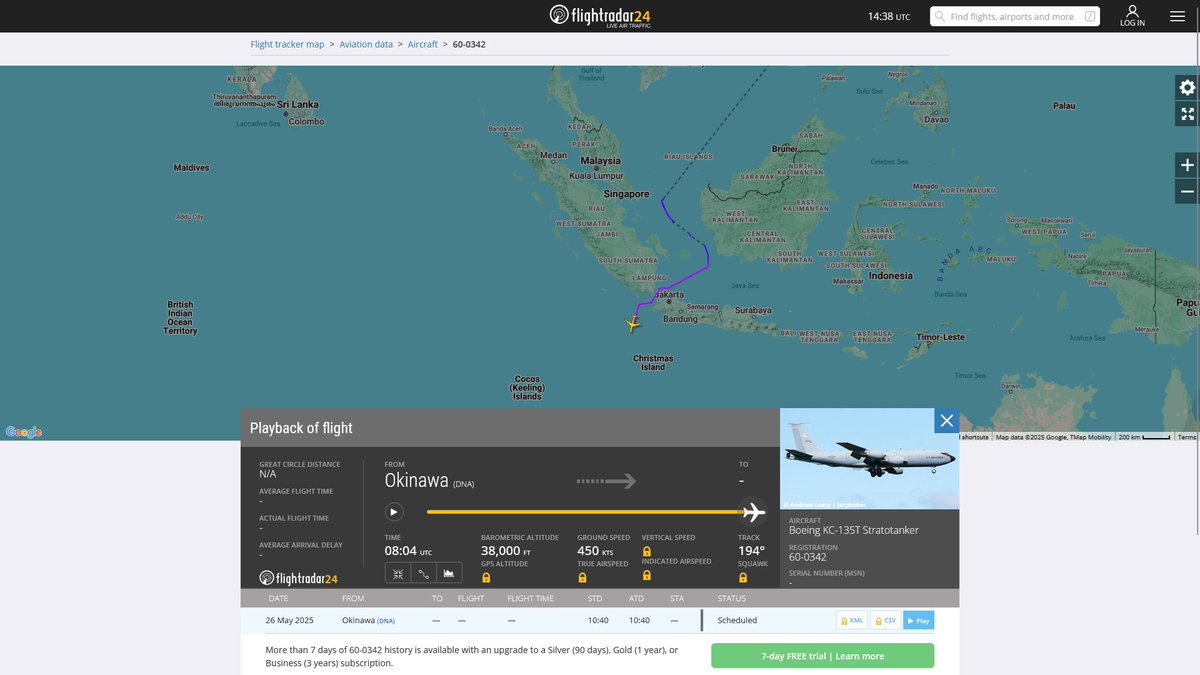Click the Jakarta label on the map
This screenshot has width=1200, height=675.
click(x=670, y=295)
